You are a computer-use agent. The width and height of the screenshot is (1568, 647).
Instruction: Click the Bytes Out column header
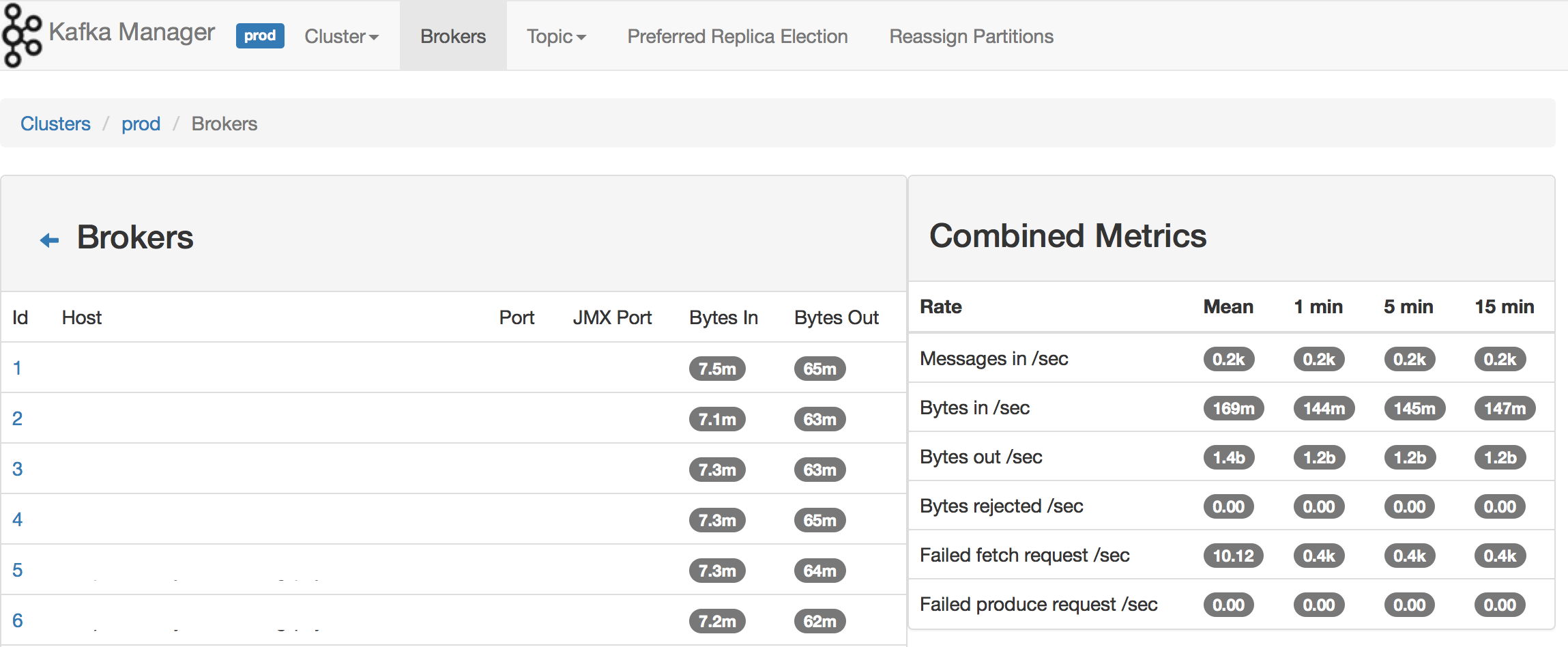tap(837, 317)
